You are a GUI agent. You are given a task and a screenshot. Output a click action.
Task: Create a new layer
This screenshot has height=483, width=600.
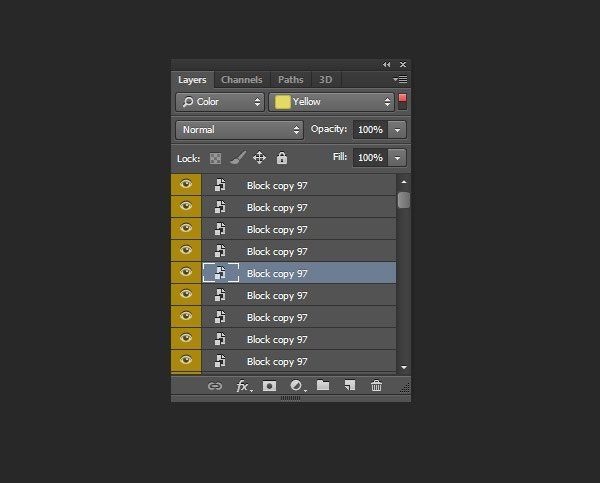(350, 385)
